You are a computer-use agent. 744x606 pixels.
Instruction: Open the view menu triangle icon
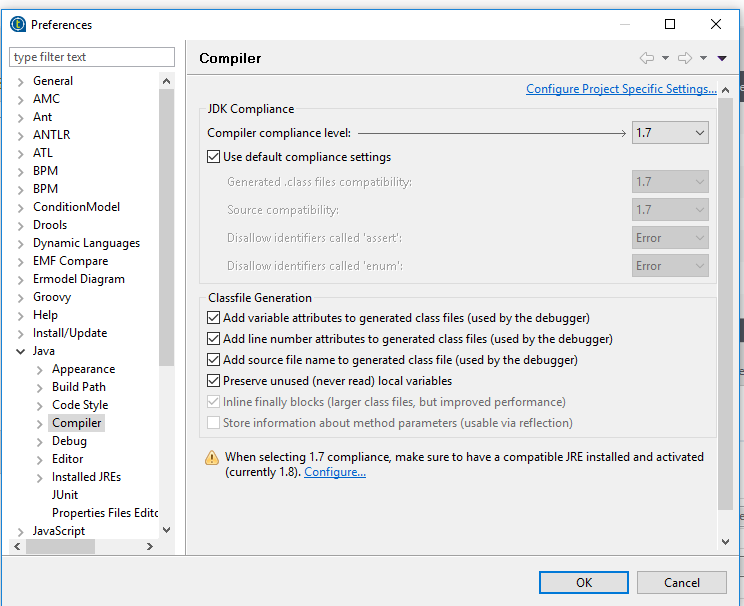(722, 58)
